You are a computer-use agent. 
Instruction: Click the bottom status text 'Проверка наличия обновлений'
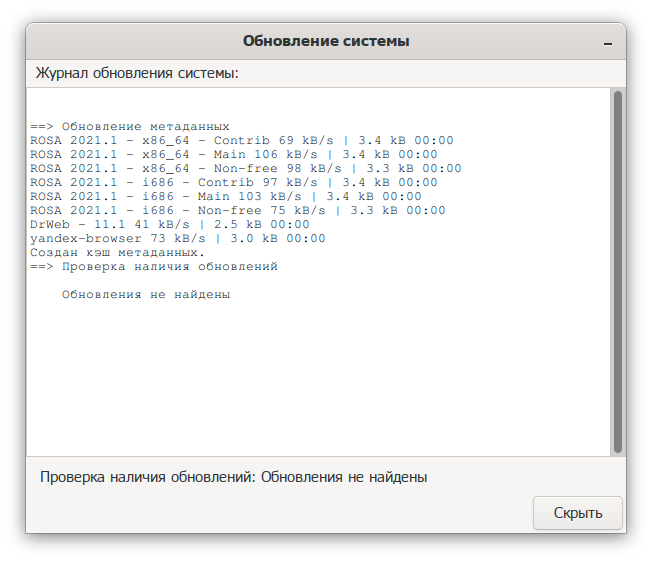[148, 477]
